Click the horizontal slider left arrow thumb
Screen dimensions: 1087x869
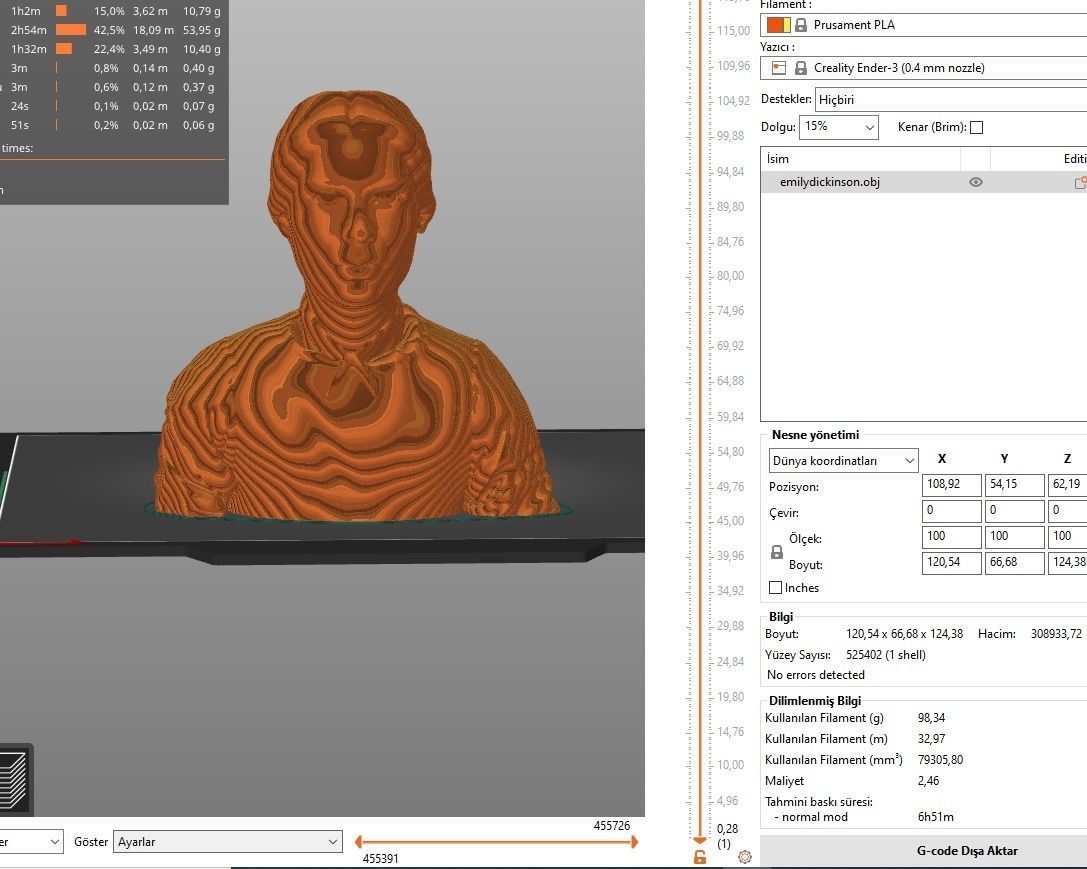click(x=358, y=842)
